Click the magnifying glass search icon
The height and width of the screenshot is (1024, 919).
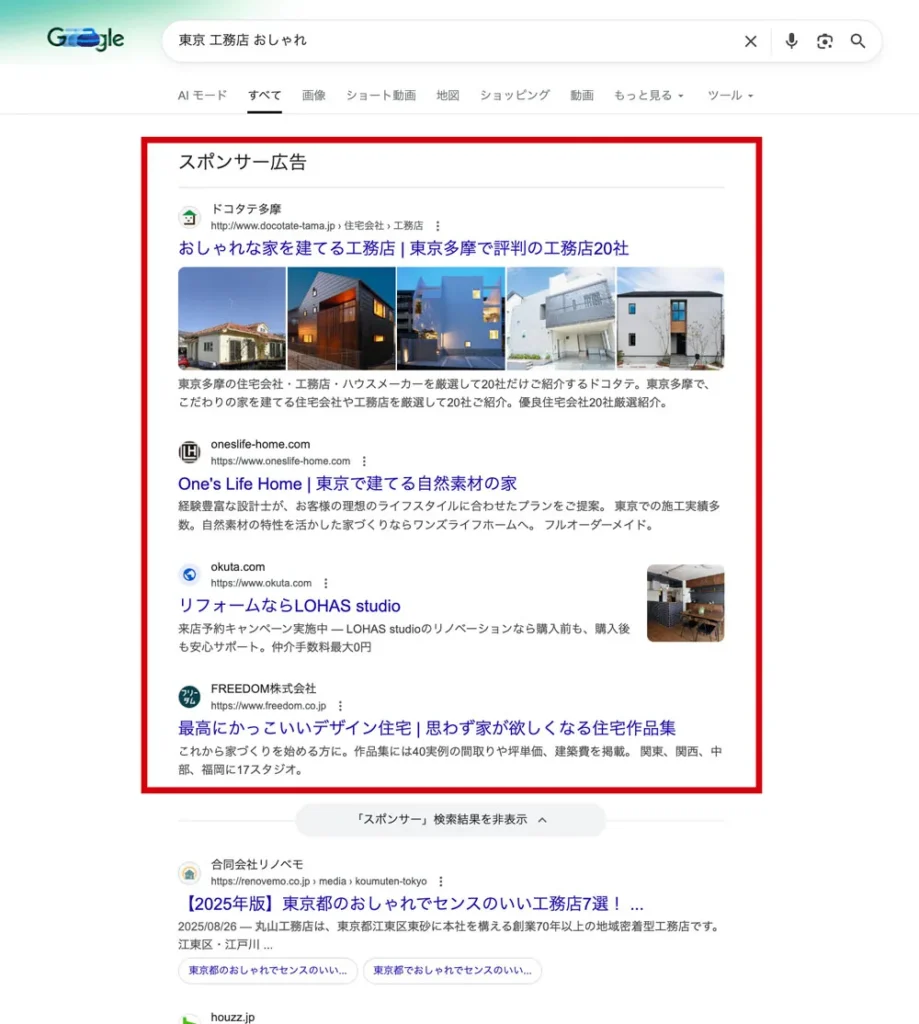pyautogui.click(x=858, y=41)
